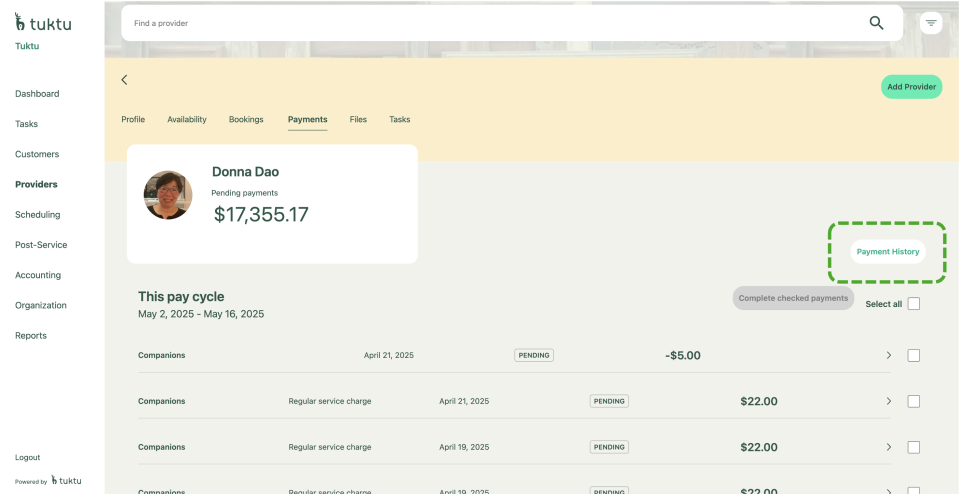Click the search magnifier icon

point(876,23)
